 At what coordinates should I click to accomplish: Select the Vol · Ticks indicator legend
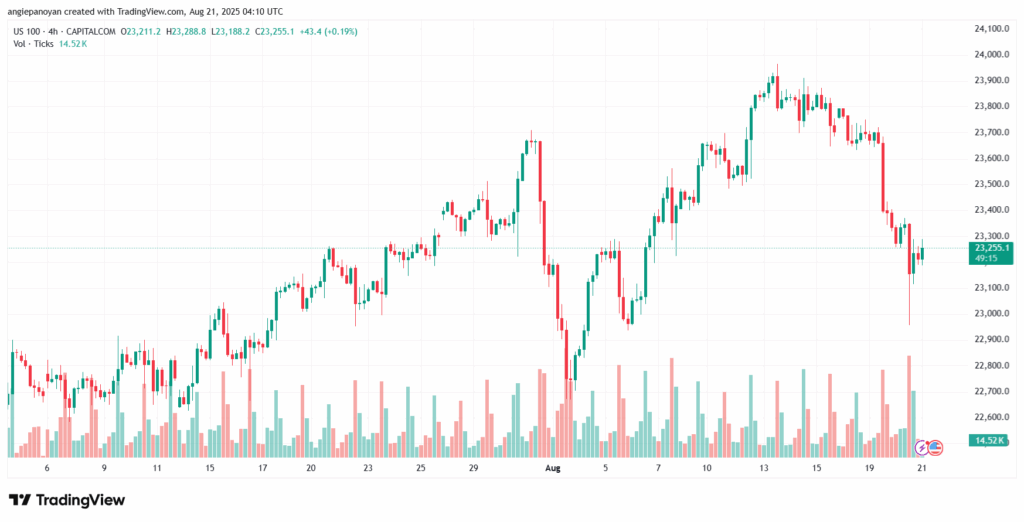(x=36, y=44)
